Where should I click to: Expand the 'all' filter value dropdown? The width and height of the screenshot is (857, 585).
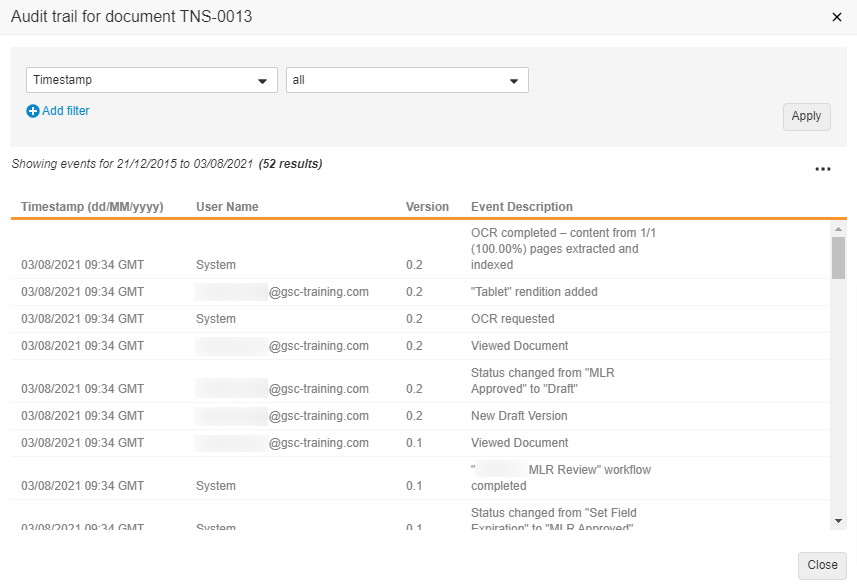[407, 80]
